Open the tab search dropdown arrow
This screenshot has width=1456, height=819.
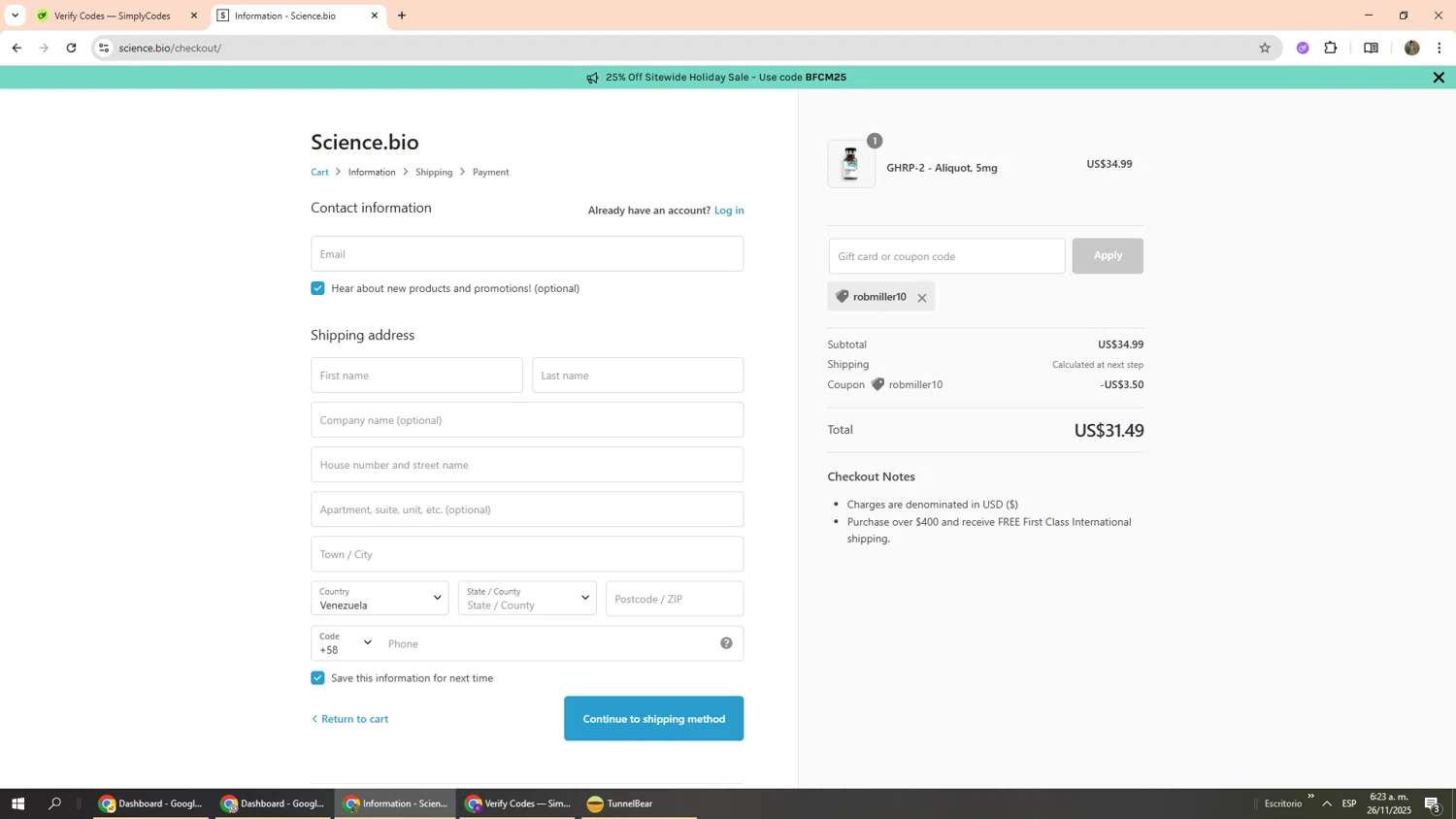(x=15, y=16)
